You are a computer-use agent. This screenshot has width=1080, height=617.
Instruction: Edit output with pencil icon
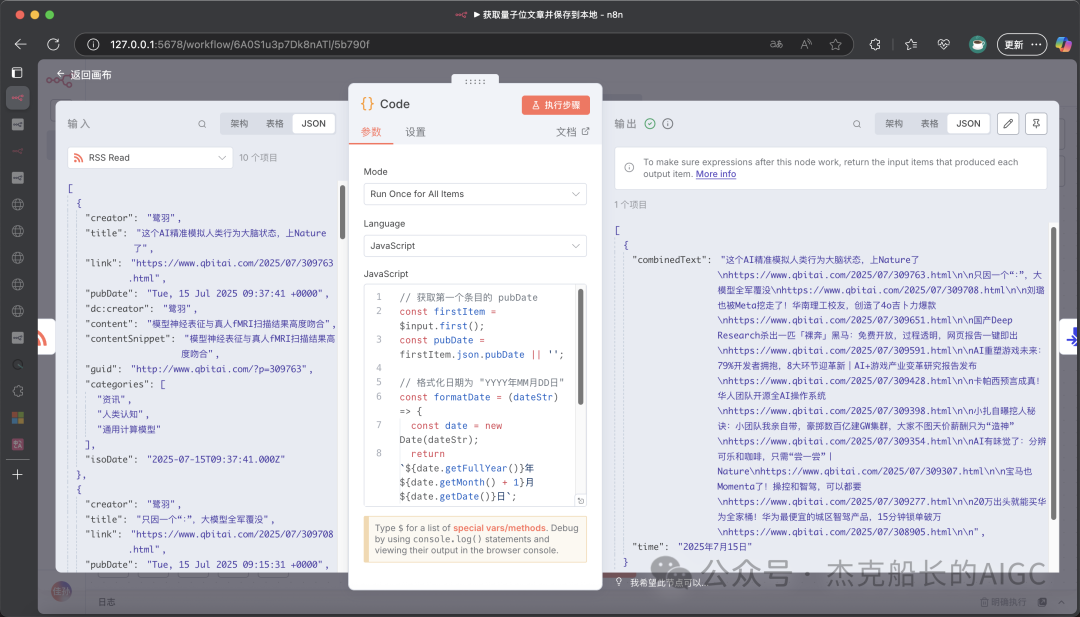tap(1008, 124)
